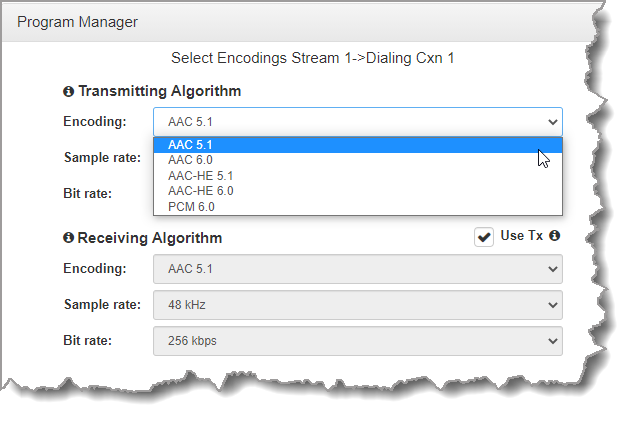
Task: Select AAC-HE 6.0 from the list
Action: click(201, 191)
